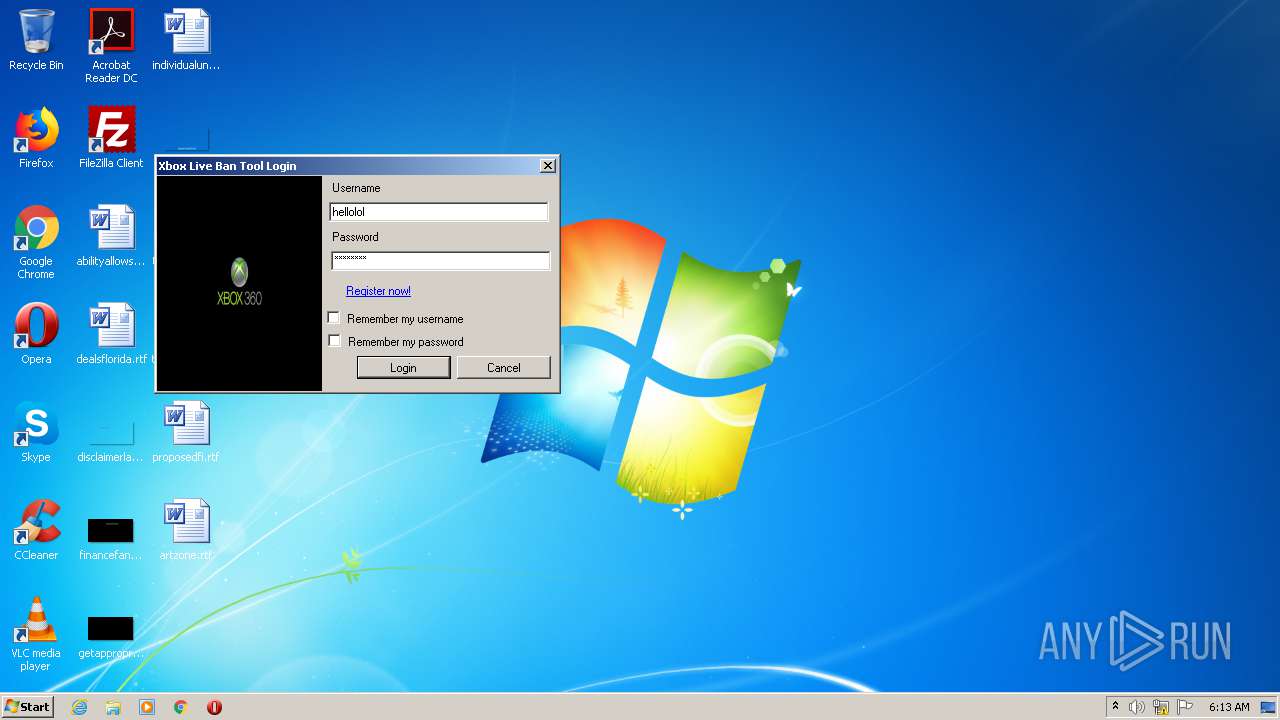Focus the Password input field
Viewport: 1280px width, 720px height.
[440, 260]
